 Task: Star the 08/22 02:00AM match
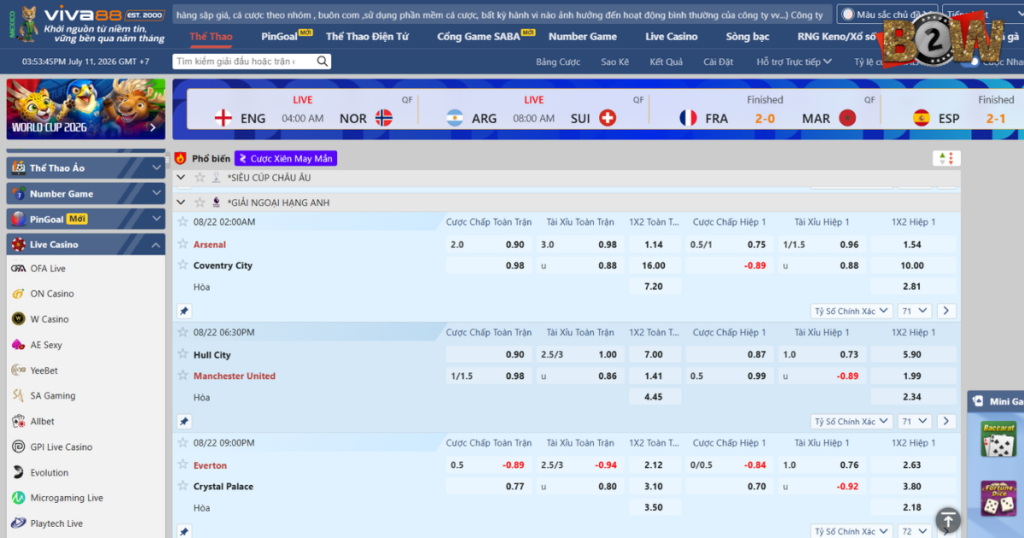[183, 222]
